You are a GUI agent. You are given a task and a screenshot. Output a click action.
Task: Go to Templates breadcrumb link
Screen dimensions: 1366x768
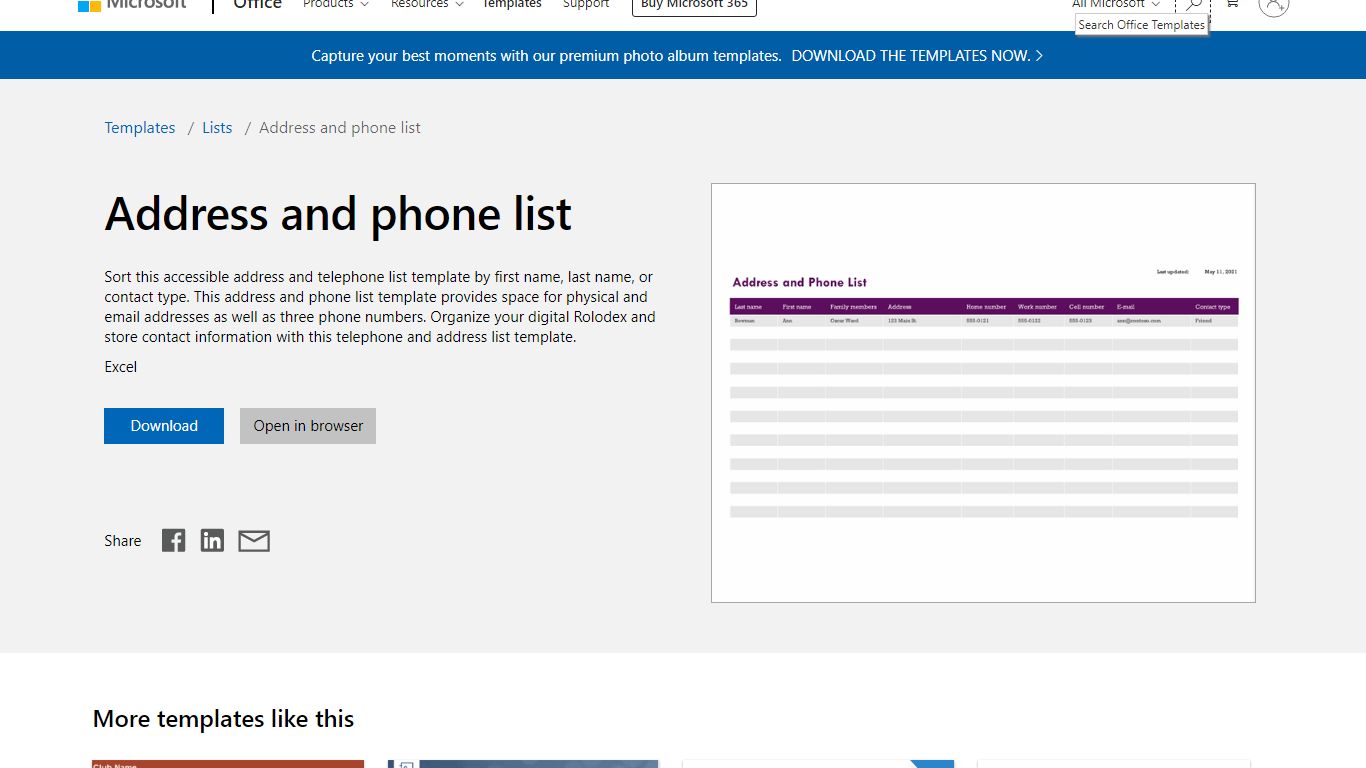pos(140,128)
